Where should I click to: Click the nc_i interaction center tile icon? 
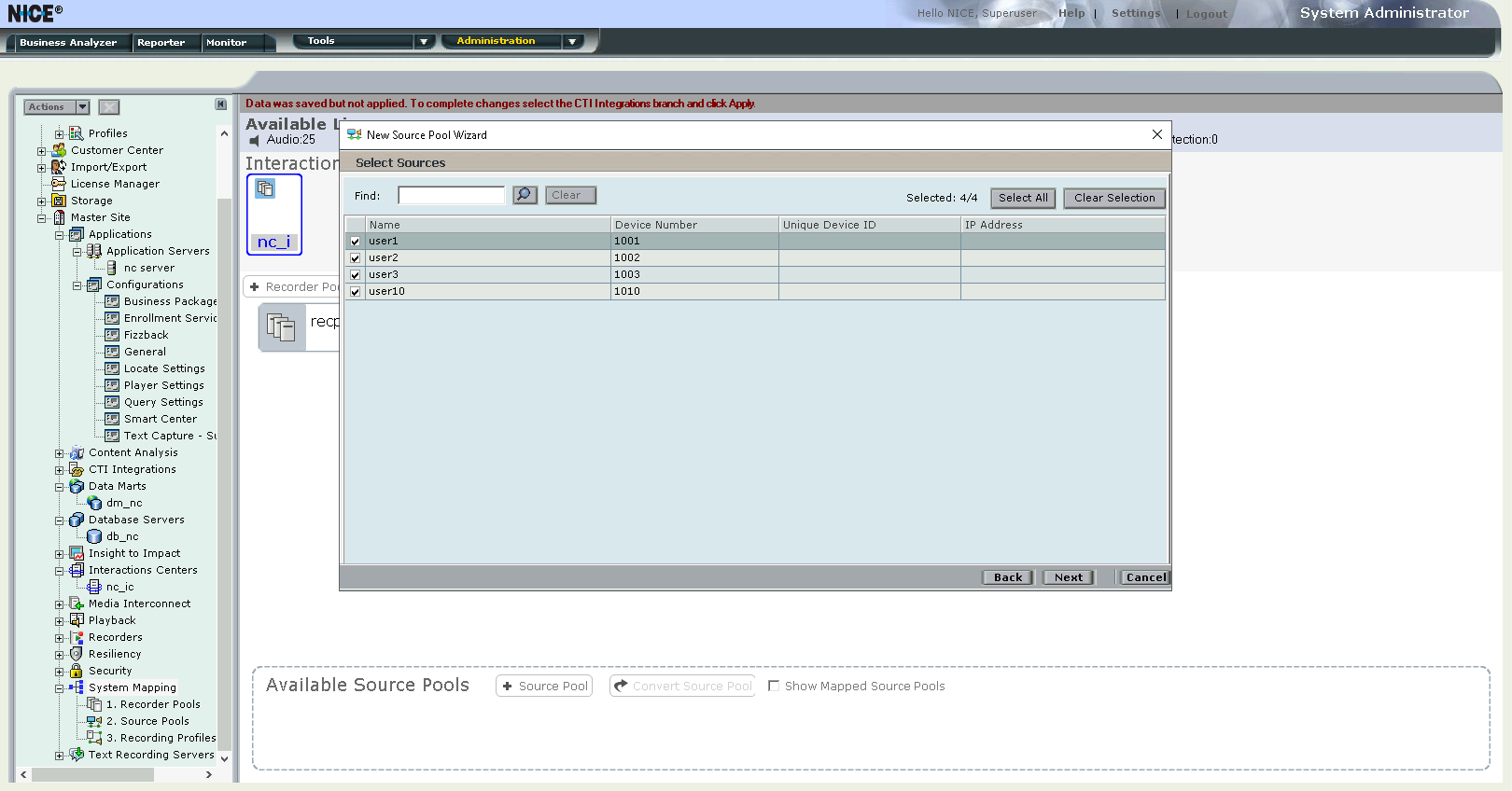point(266,189)
